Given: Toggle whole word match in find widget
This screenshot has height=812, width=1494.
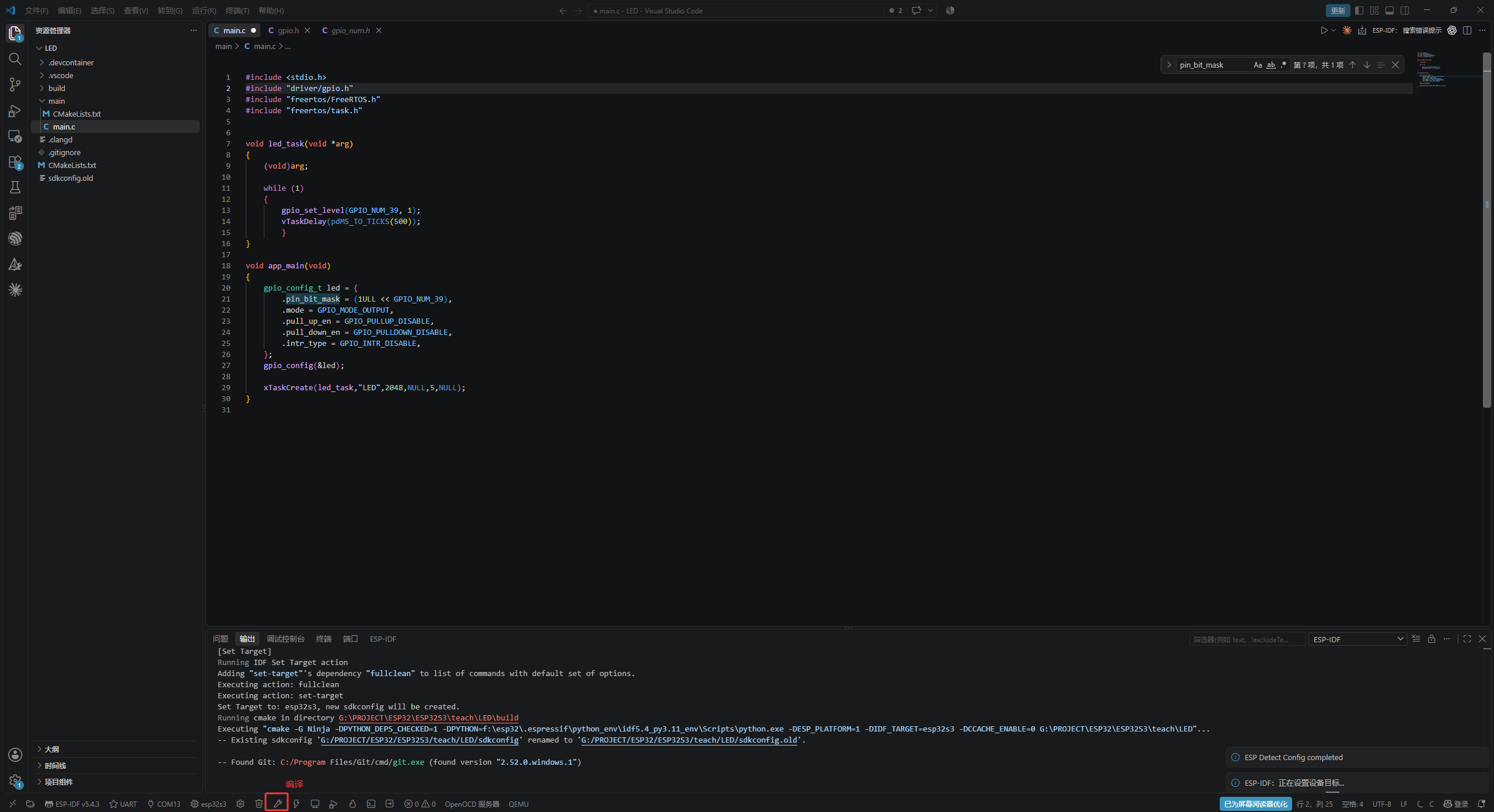Looking at the screenshot, I should [1270, 65].
